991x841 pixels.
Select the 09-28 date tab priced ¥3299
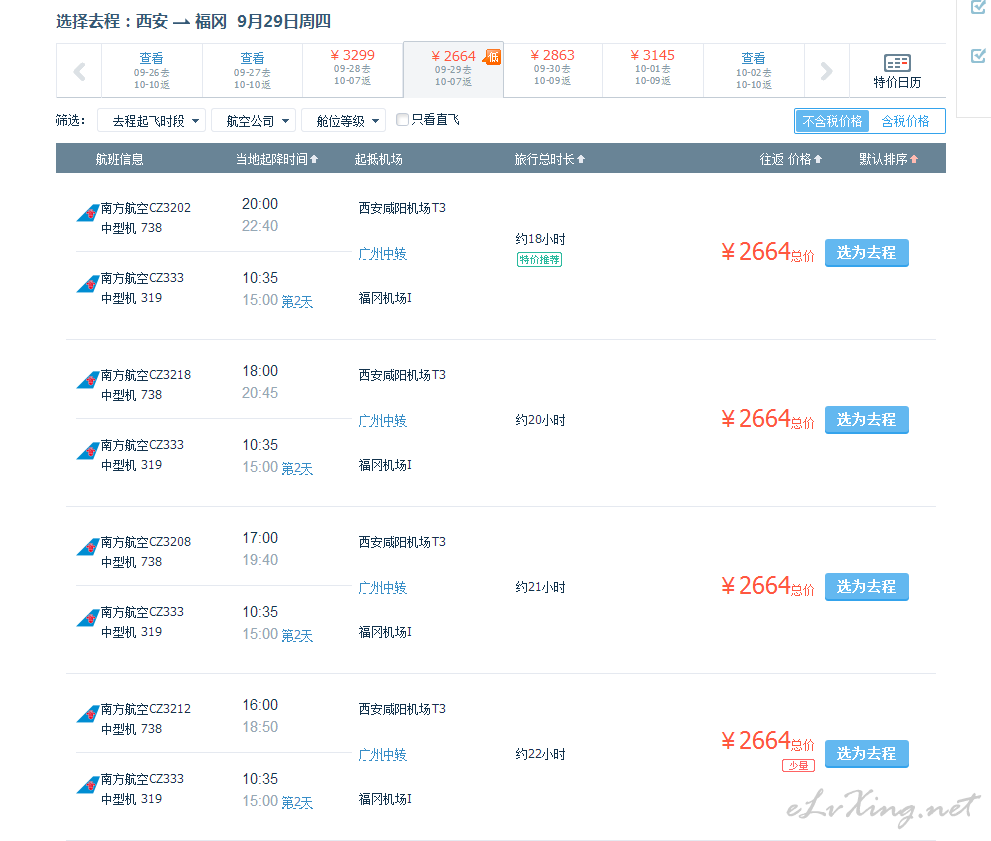[353, 70]
